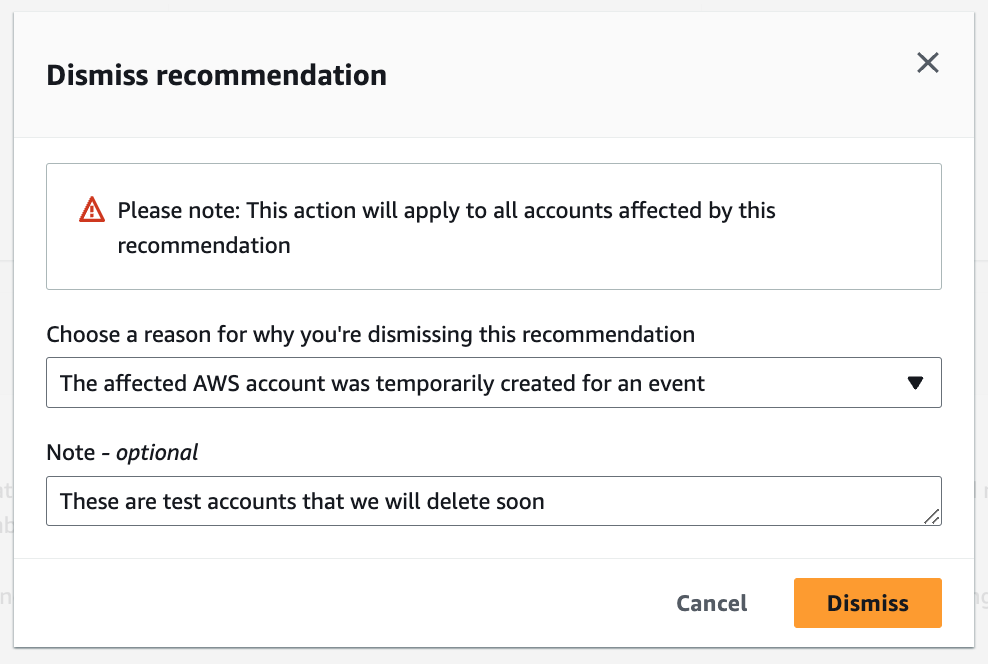The height and width of the screenshot is (664, 988).
Task: Click the red warning triangle icon
Action: pyautogui.click(x=93, y=210)
